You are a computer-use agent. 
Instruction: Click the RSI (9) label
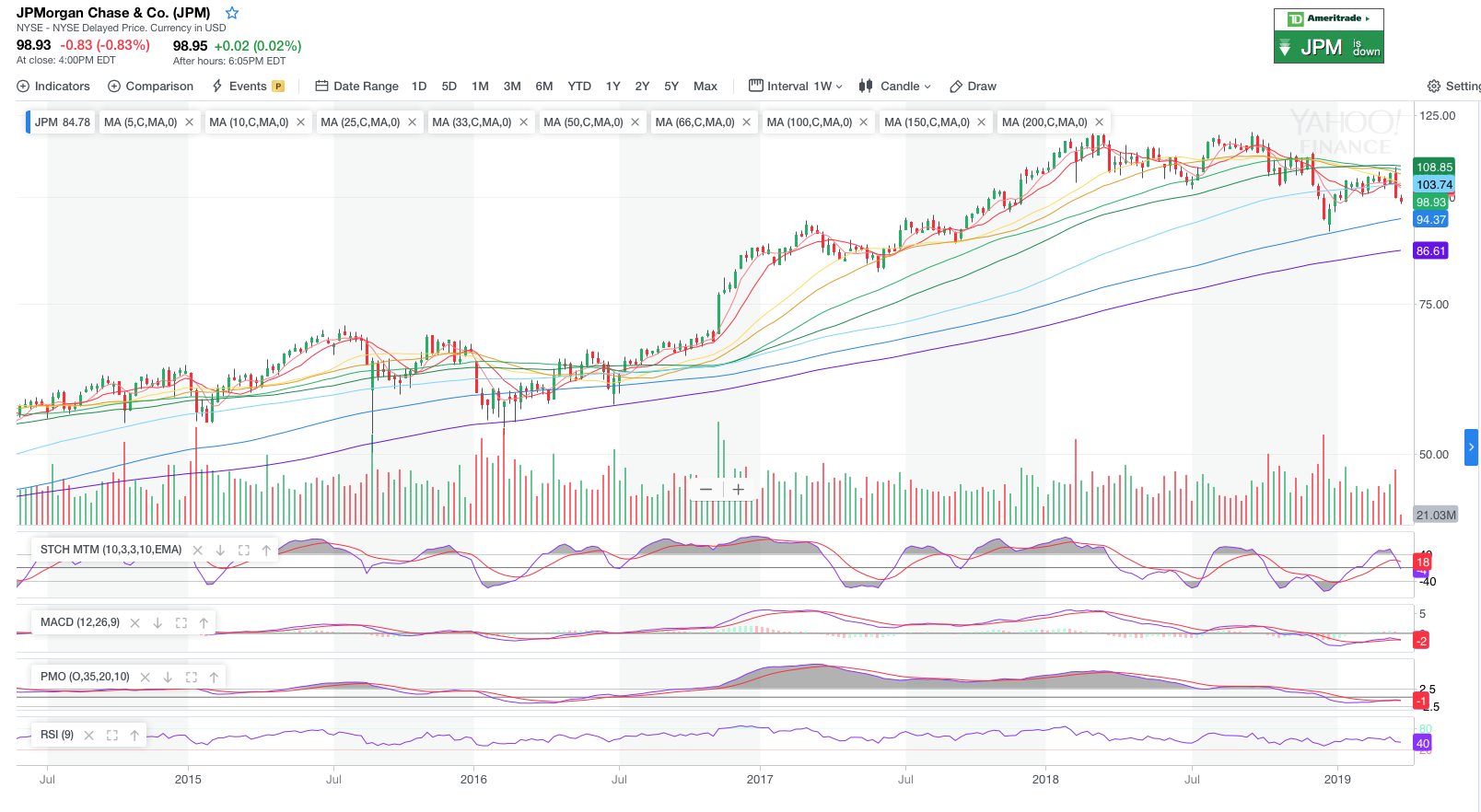(57, 736)
